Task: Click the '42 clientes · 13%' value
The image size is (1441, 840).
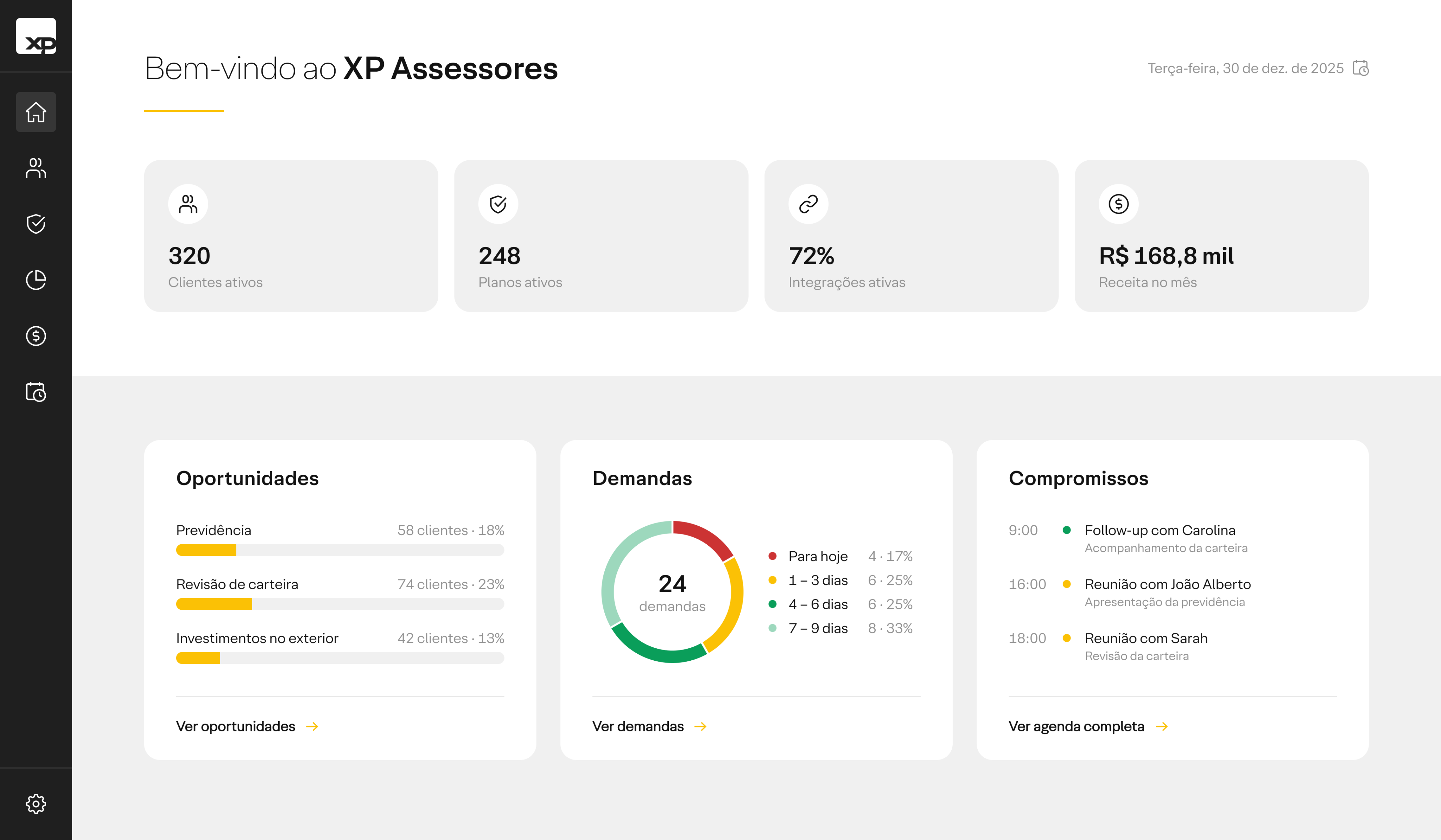Action: (x=451, y=638)
